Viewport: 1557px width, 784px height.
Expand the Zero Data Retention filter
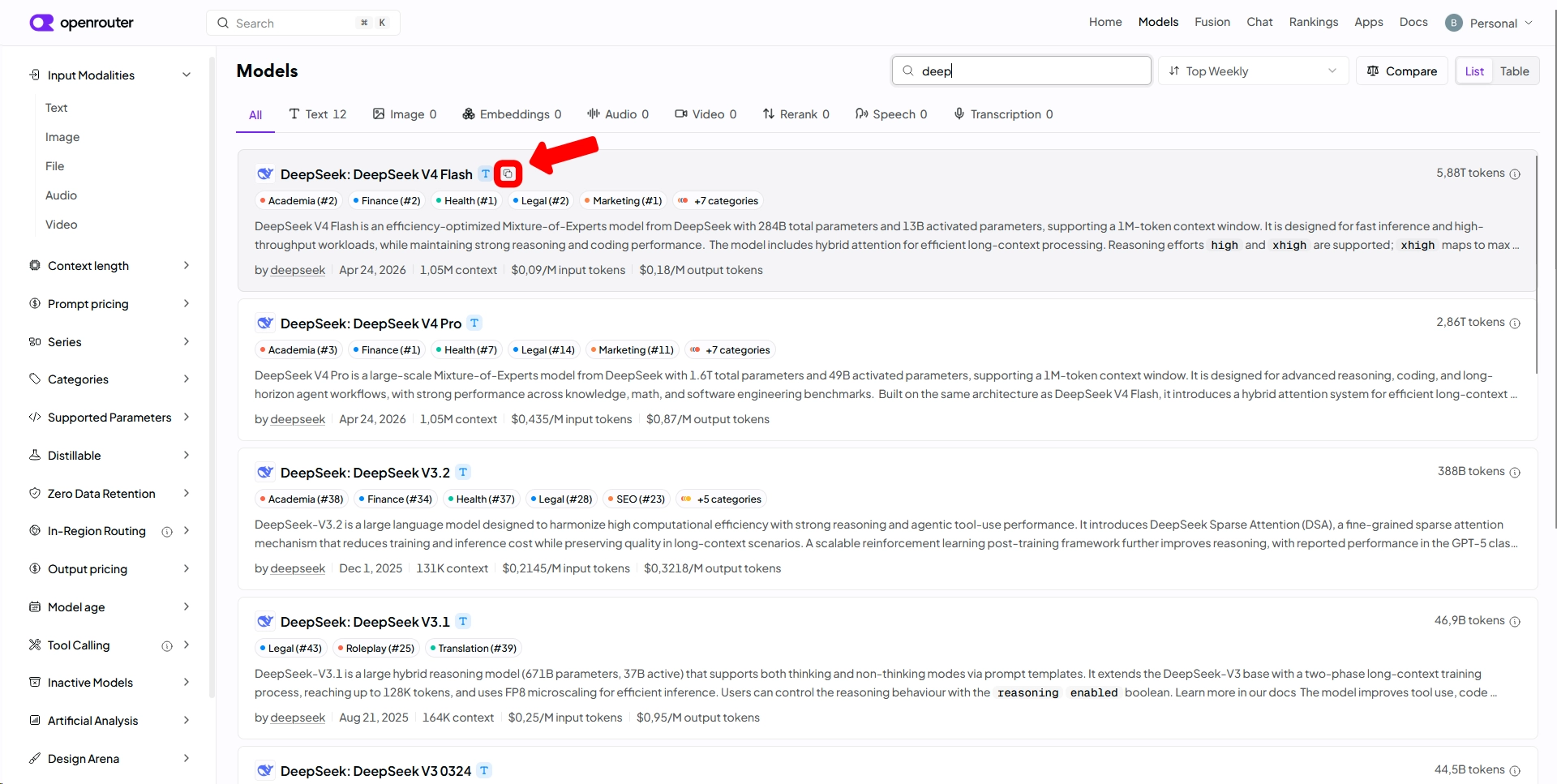pos(111,494)
